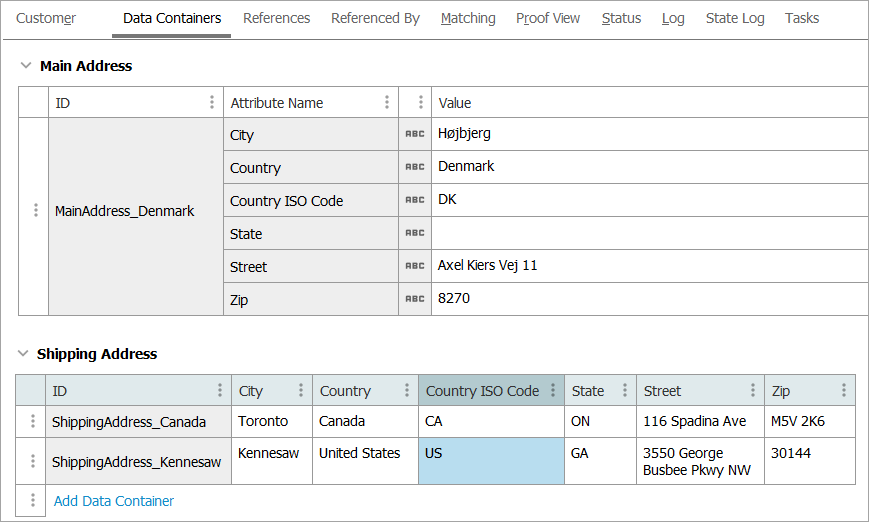The height and width of the screenshot is (522, 869).
Task: Edit Street value Axel Kiers Vej 11
Action: (x=650, y=265)
